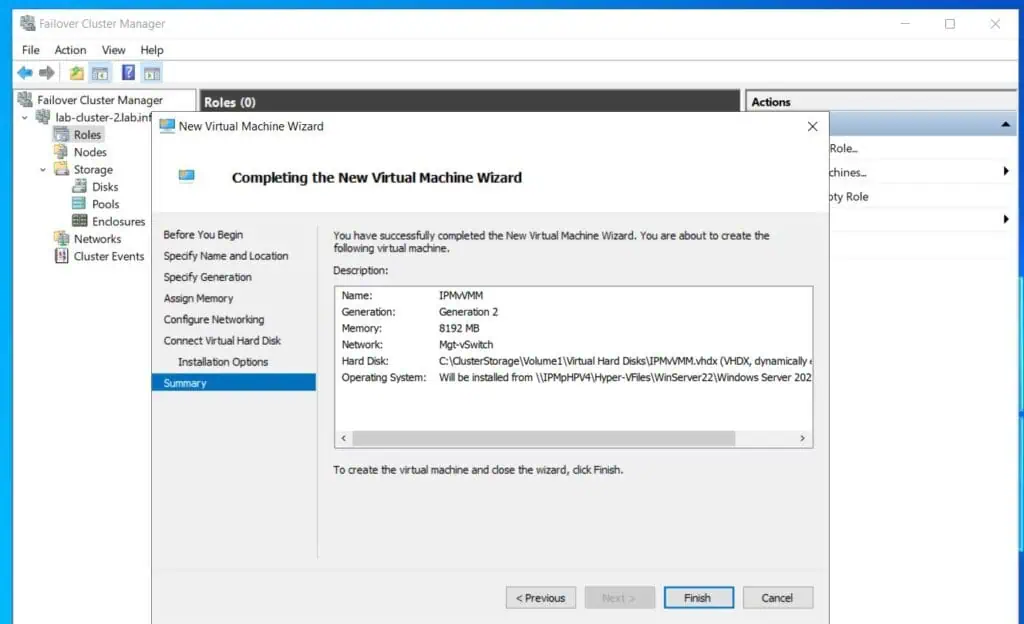Viewport: 1024px width, 624px height.
Task: Go to Installation Options step
Action: 223,362
